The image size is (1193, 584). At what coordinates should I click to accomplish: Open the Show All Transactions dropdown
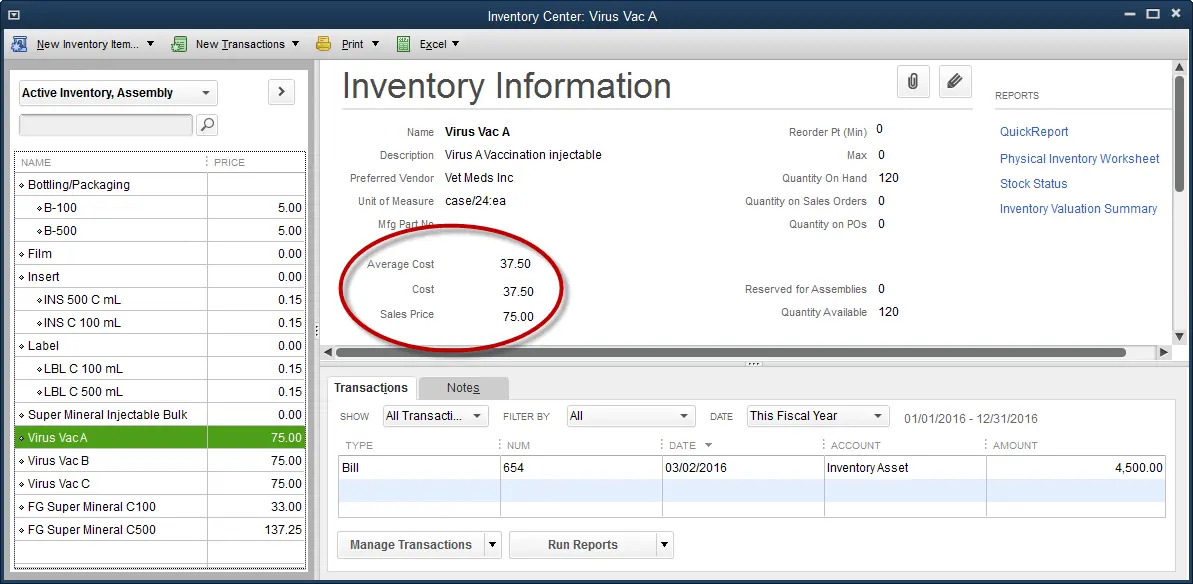tap(435, 416)
